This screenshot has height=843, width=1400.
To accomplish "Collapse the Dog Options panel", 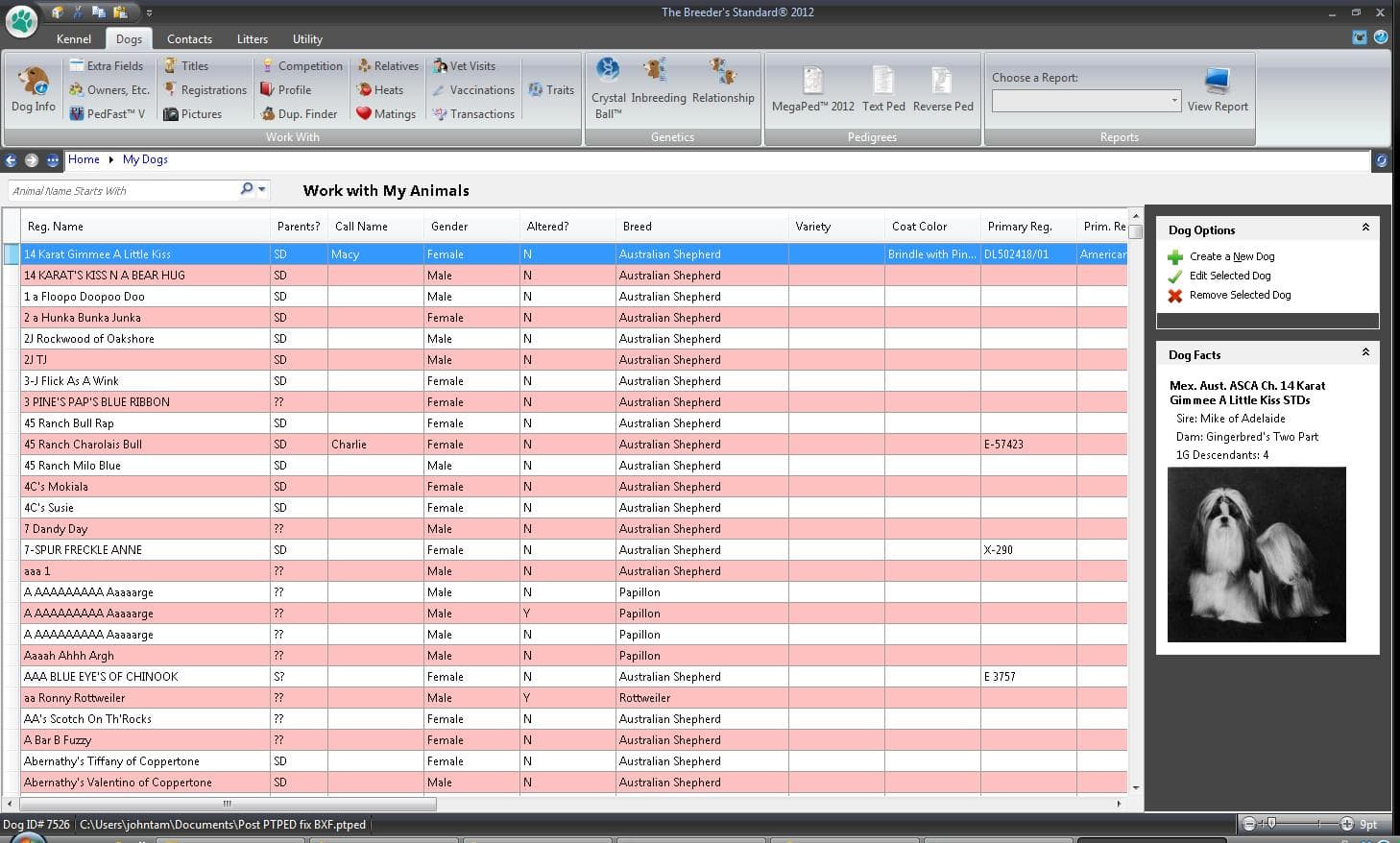I will 1365,229.
